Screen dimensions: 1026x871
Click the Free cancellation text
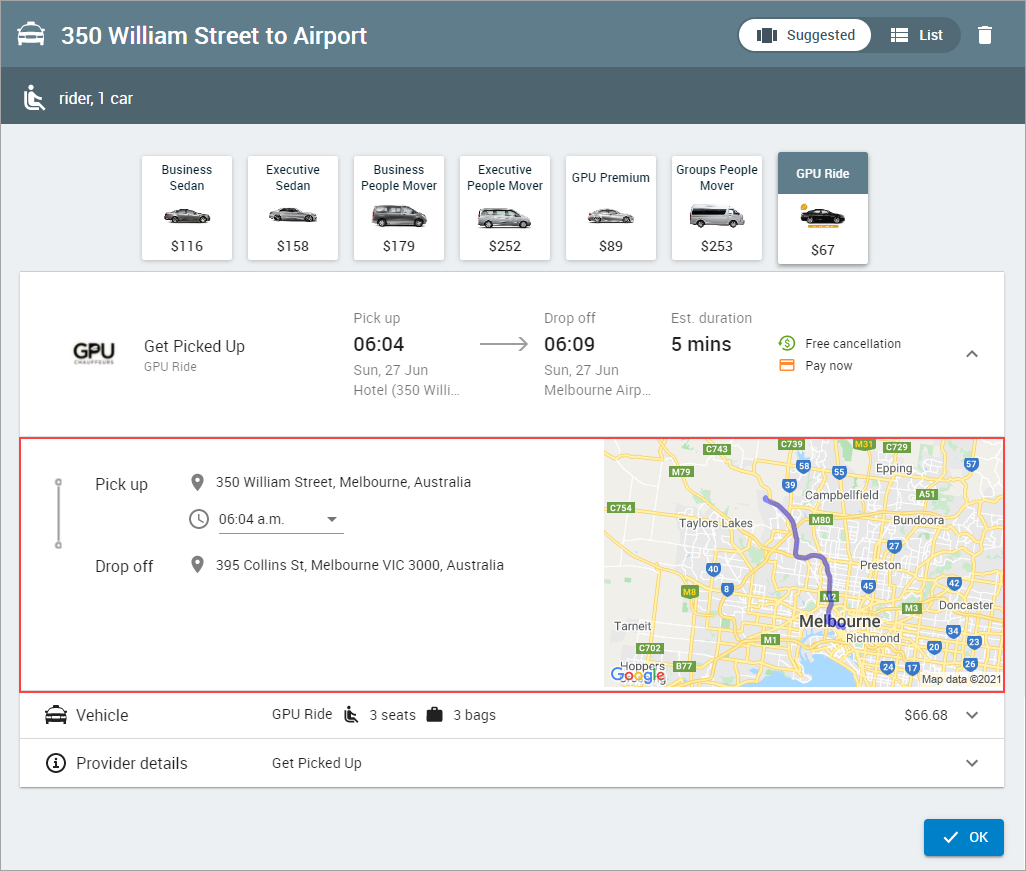(853, 344)
